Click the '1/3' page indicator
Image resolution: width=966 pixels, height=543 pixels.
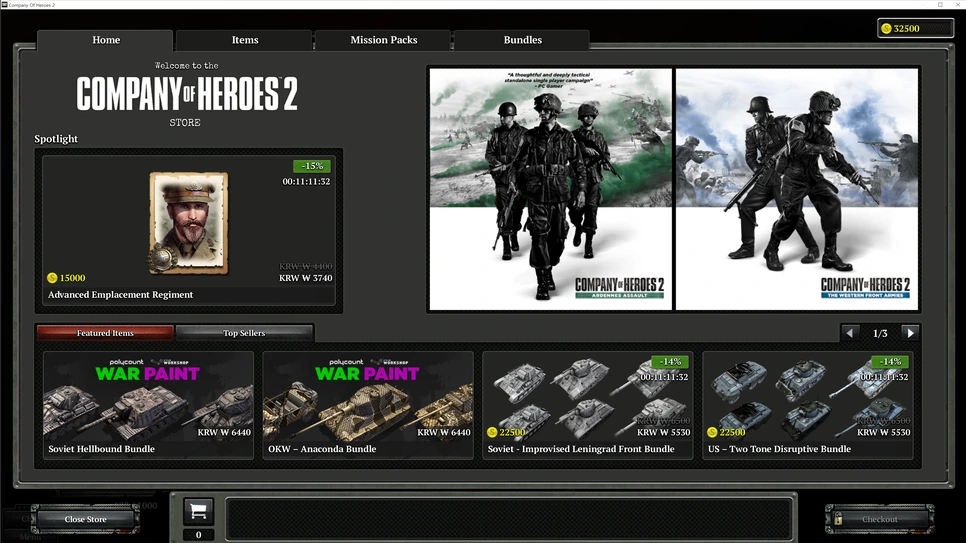[x=880, y=333]
